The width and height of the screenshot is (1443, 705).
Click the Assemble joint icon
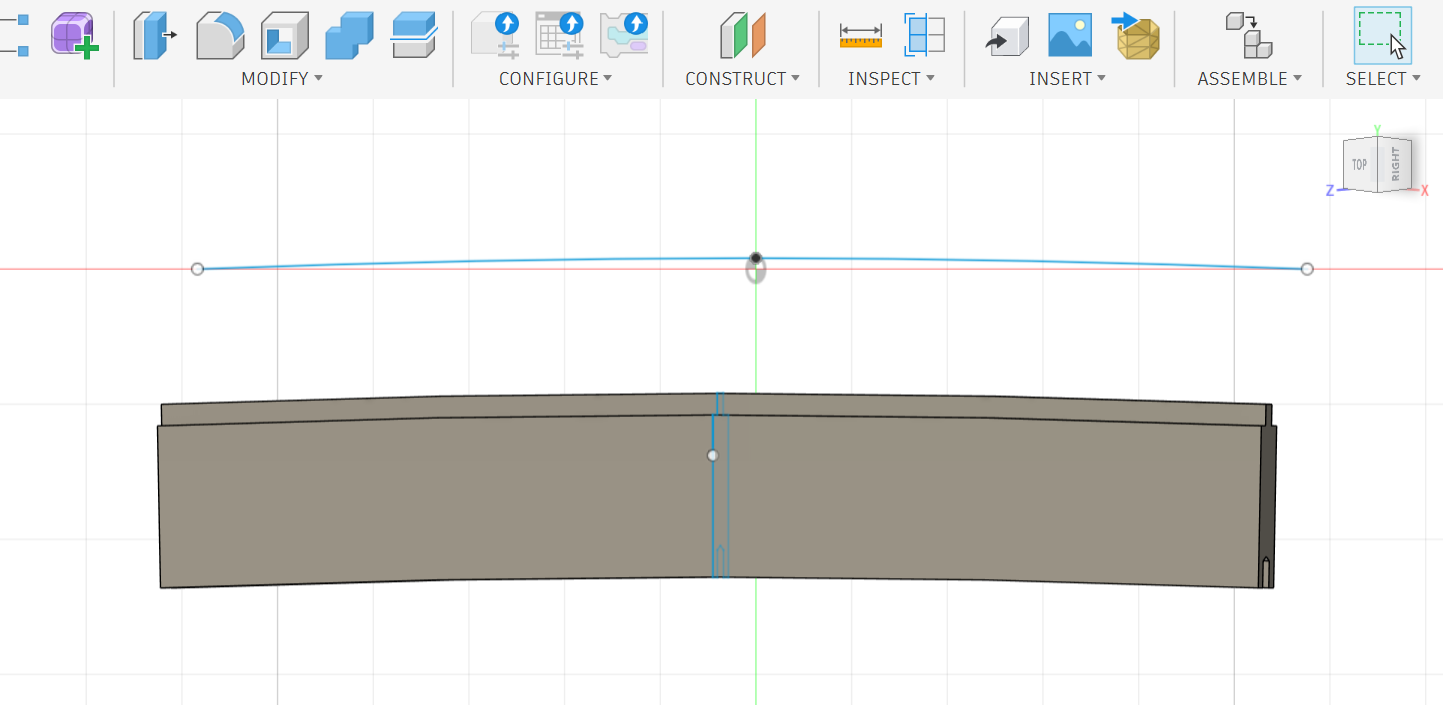pos(1249,35)
